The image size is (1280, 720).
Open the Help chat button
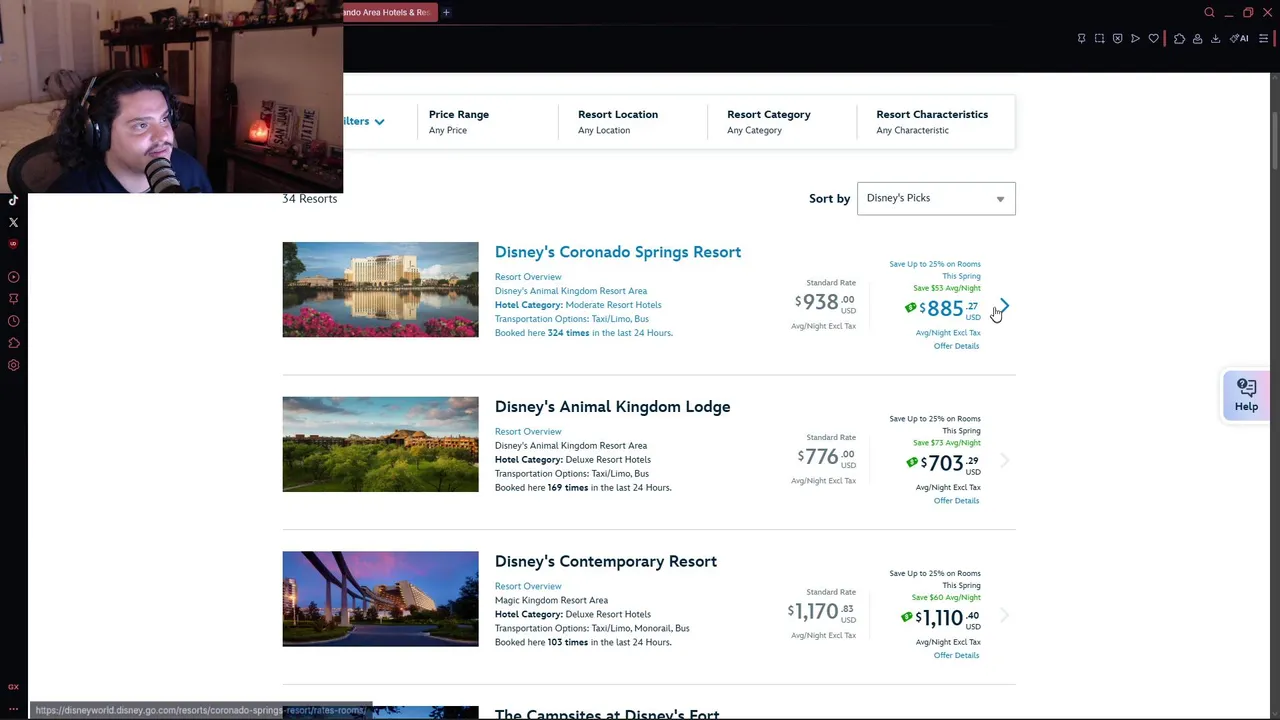[x=1246, y=395]
